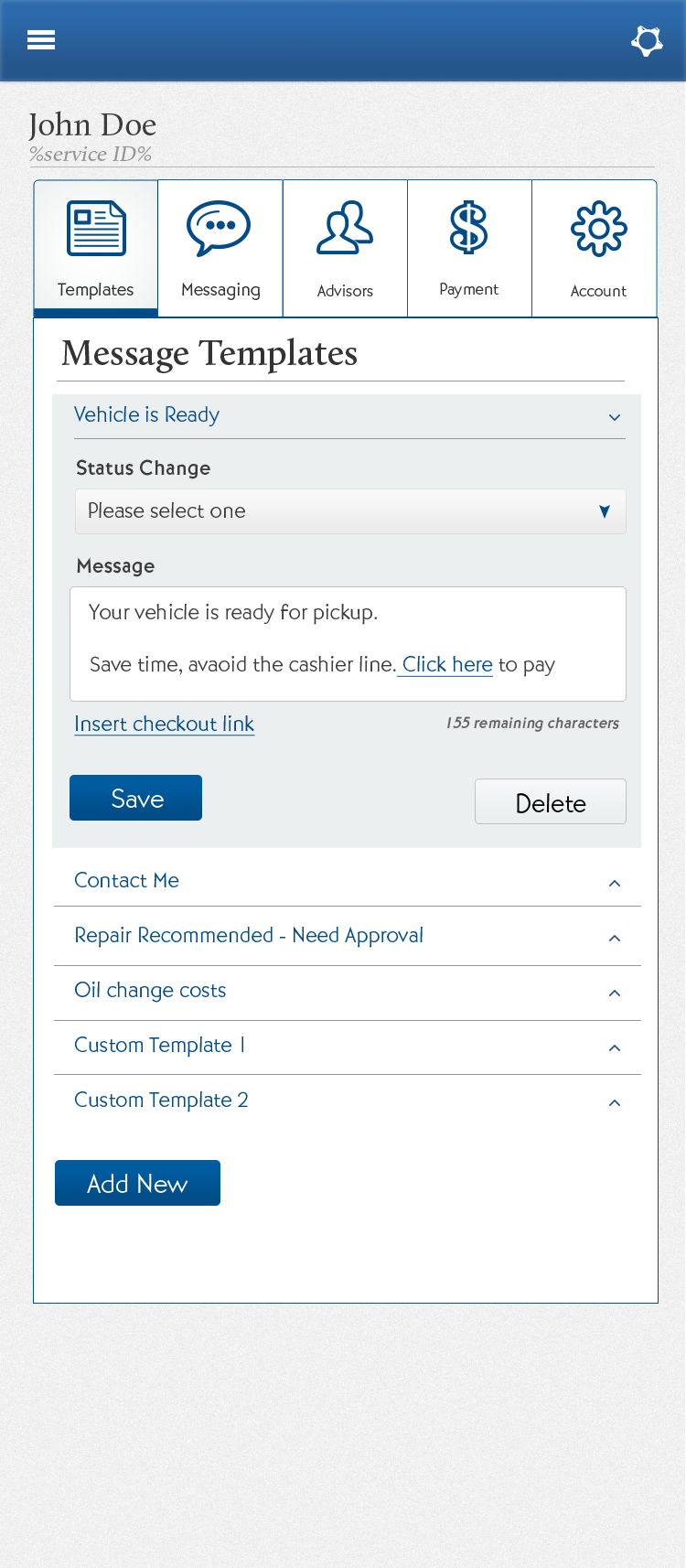Click the Save button
Image resolution: width=686 pixels, height=1568 pixels.
135,798
